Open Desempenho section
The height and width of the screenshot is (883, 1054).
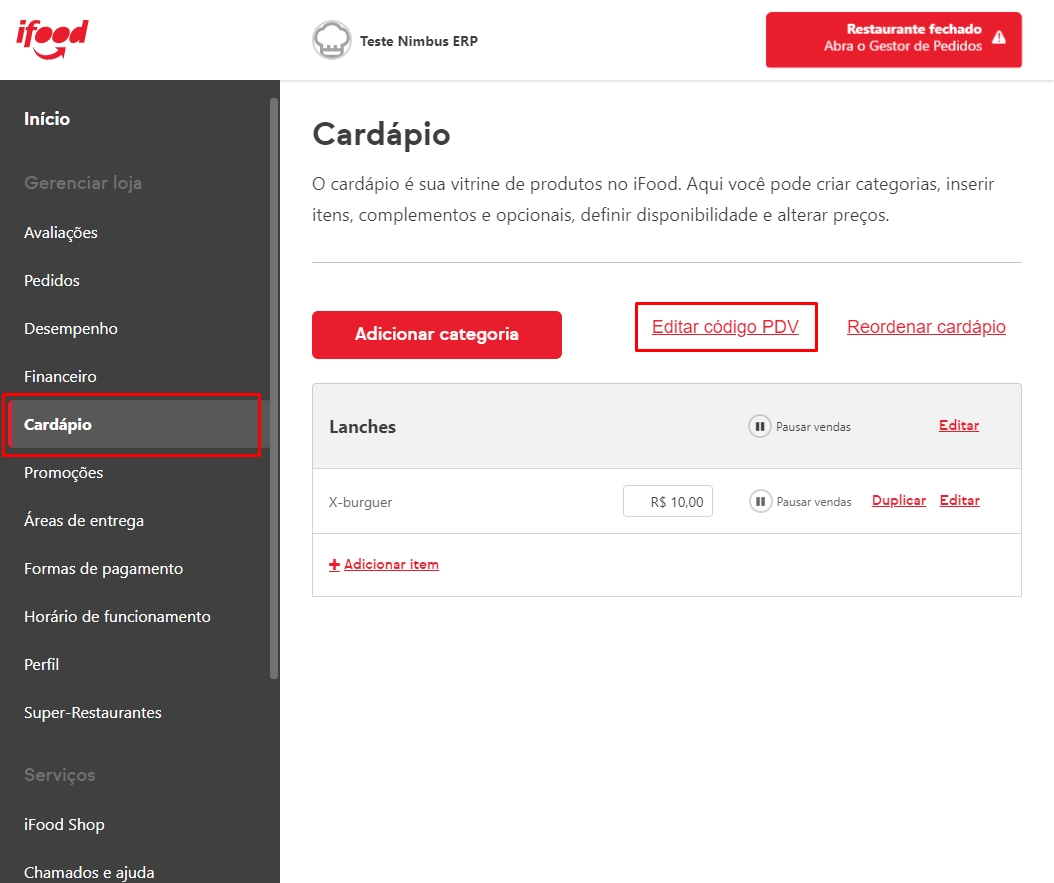pyautogui.click(x=71, y=329)
